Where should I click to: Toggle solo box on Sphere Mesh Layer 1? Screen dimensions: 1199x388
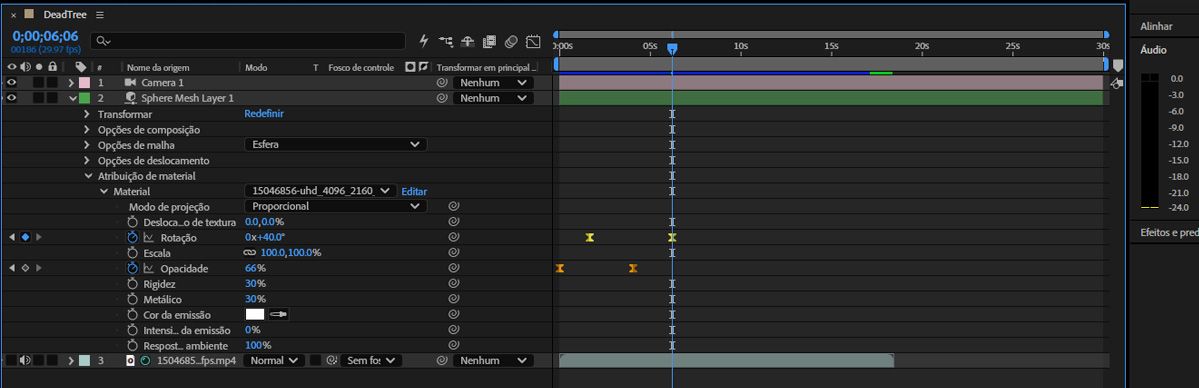click(x=39, y=98)
